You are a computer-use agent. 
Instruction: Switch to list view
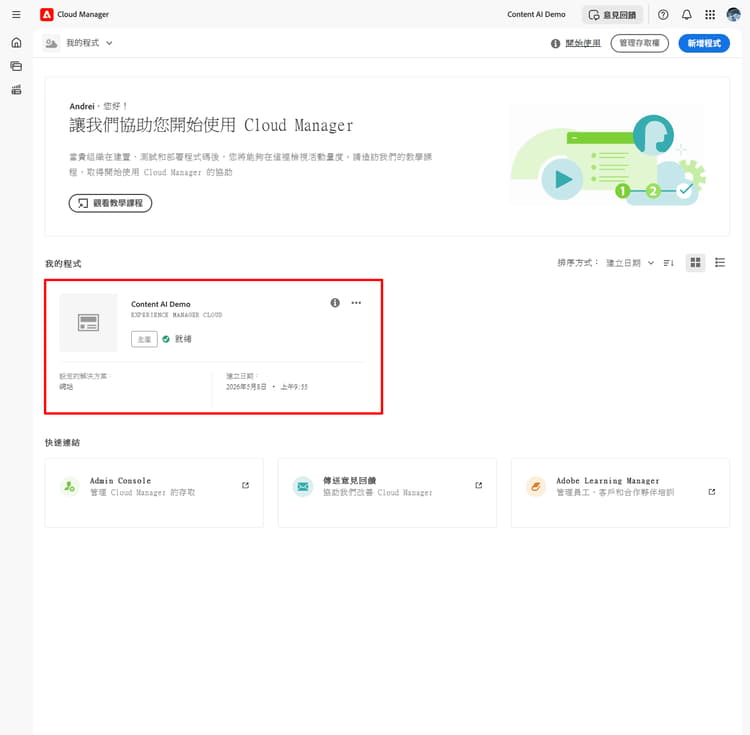point(720,263)
